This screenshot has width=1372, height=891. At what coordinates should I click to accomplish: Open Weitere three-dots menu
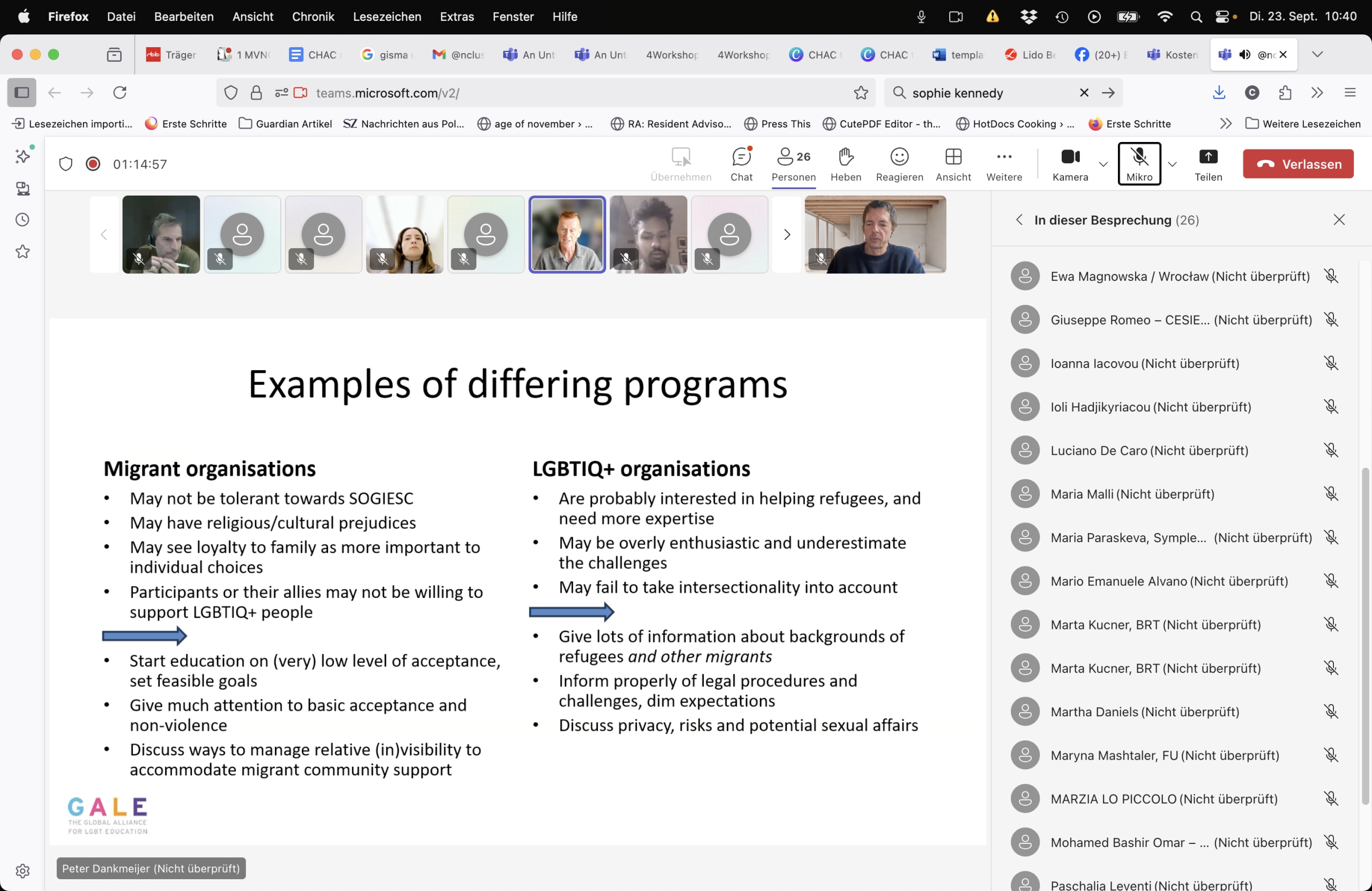tap(1004, 163)
